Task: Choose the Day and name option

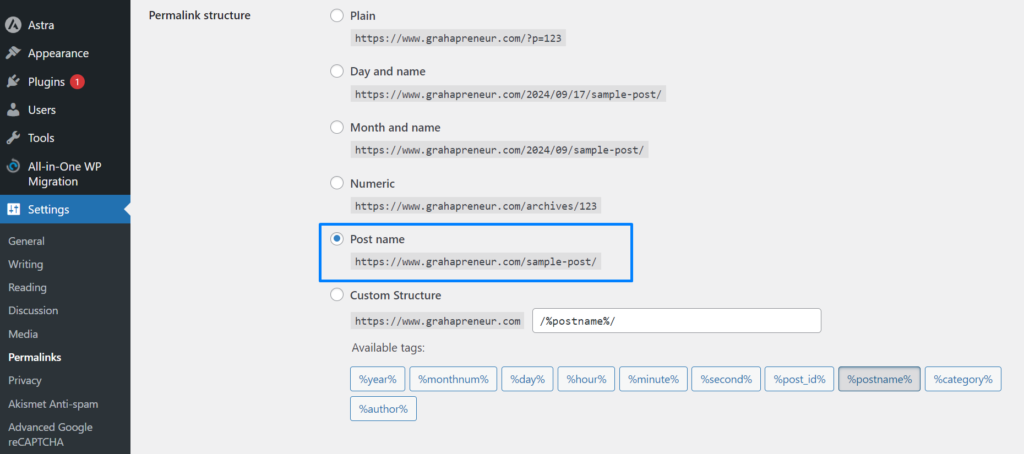Action: click(x=337, y=71)
